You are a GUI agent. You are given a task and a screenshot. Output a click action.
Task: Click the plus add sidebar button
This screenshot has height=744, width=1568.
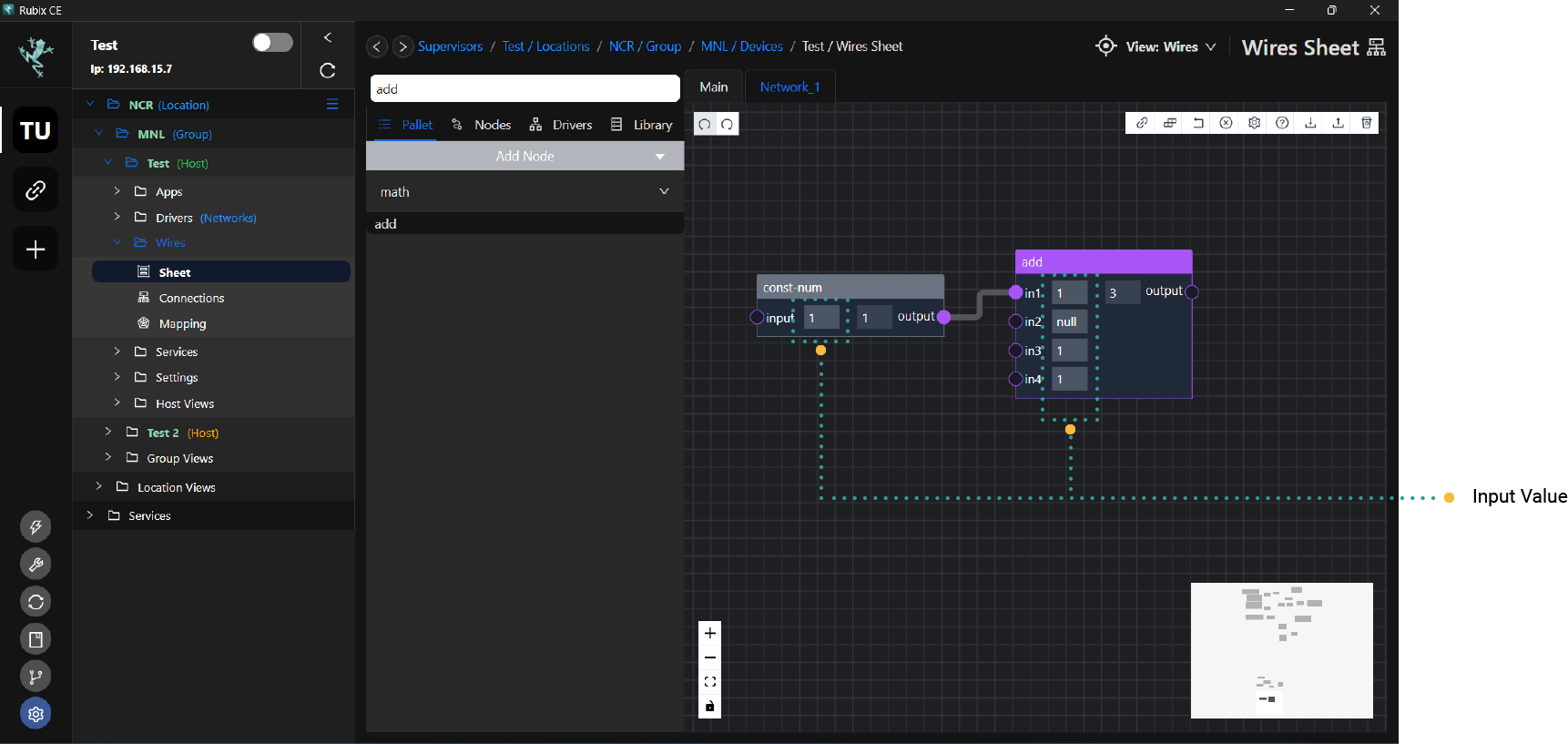[36, 249]
